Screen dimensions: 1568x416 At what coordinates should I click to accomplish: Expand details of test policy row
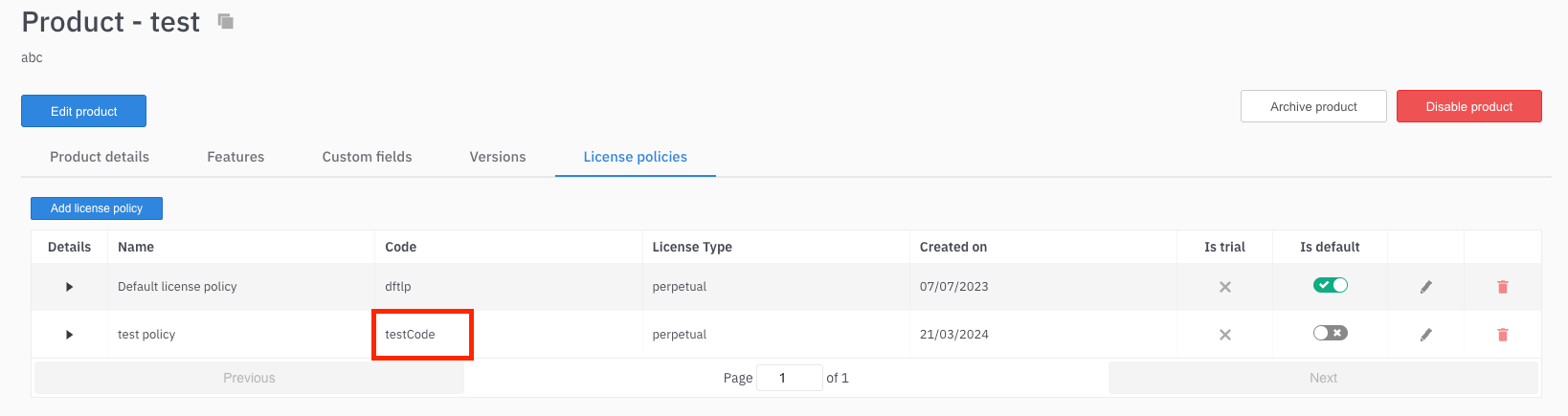pyautogui.click(x=69, y=335)
